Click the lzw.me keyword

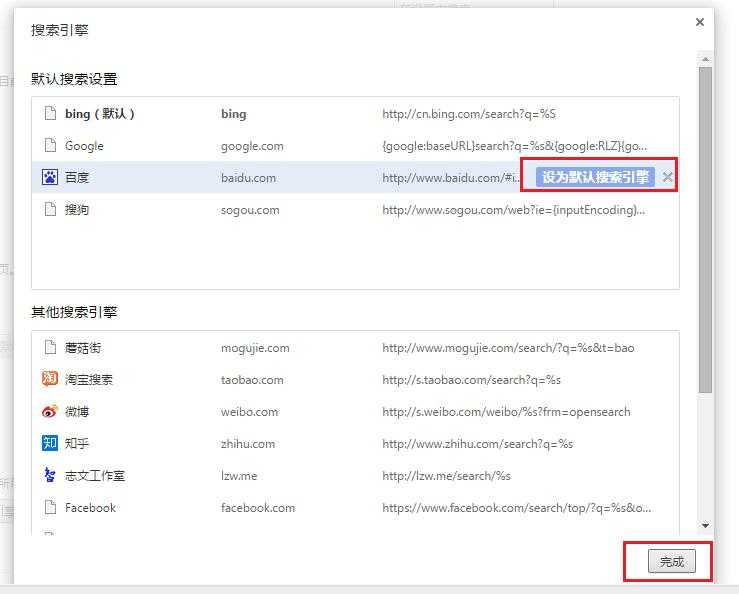click(x=239, y=476)
